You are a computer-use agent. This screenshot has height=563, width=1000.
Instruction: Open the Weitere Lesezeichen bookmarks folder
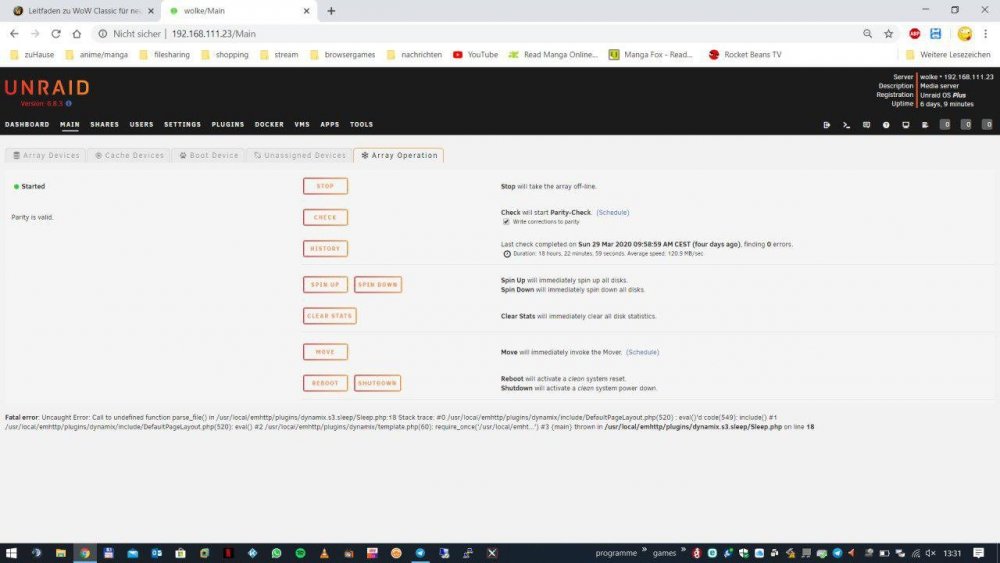click(x=948, y=55)
